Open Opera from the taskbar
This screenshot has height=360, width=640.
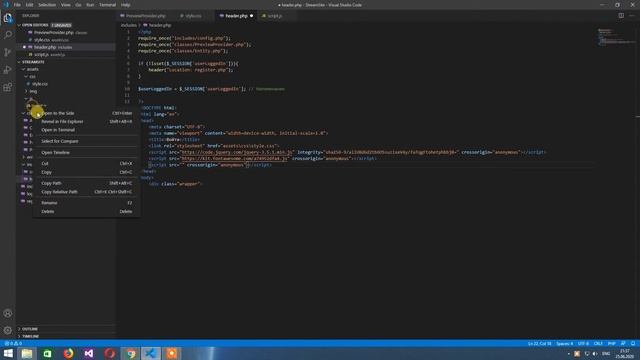(x=109, y=353)
